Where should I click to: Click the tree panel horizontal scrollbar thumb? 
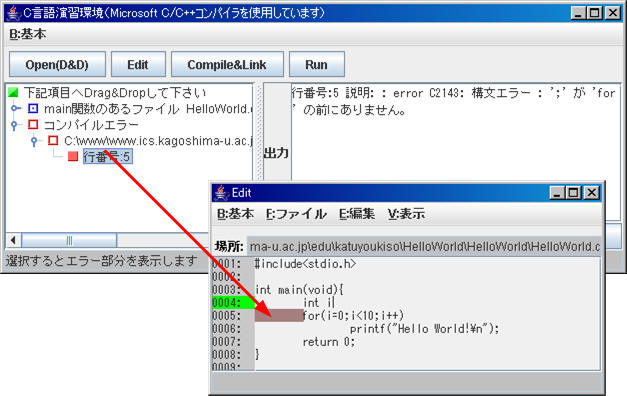(69, 240)
